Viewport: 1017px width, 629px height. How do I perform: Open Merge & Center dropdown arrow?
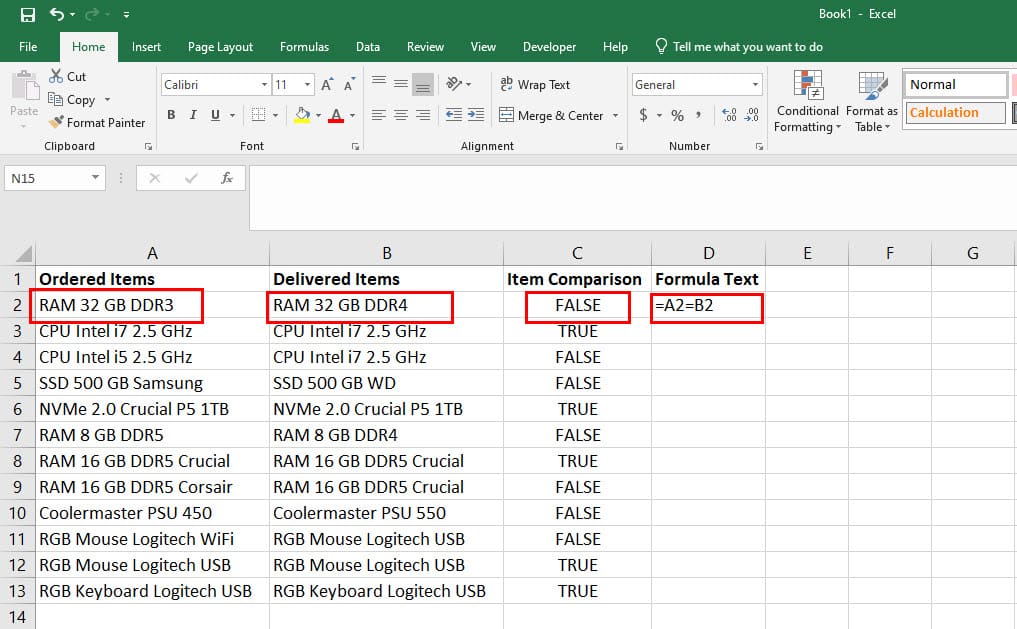(615, 115)
